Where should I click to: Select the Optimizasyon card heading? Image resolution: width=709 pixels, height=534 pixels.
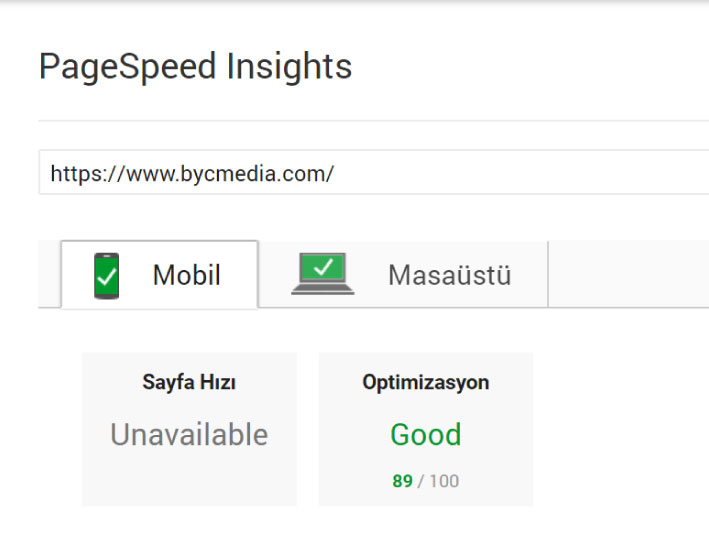[425, 382]
